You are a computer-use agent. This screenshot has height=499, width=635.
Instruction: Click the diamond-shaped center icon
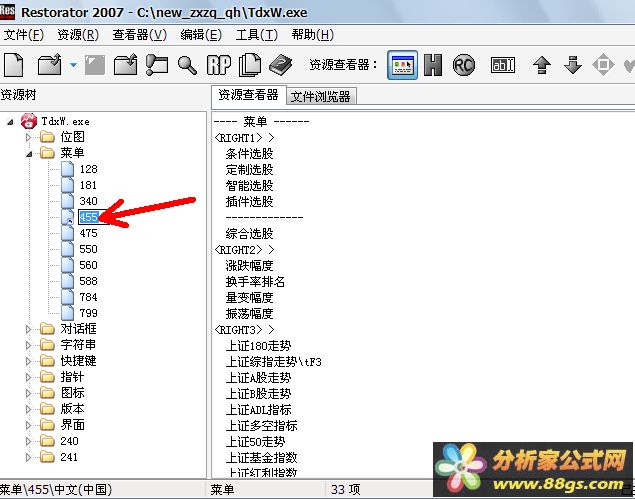[x=603, y=65]
